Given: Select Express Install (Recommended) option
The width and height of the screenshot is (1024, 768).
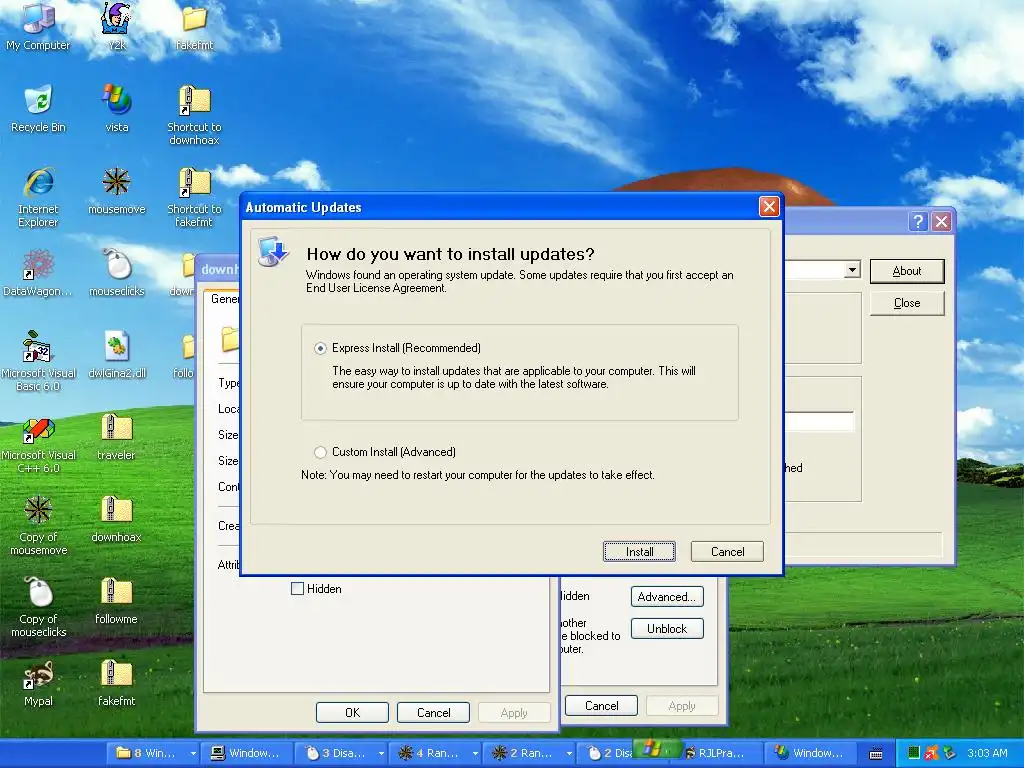Looking at the screenshot, I should 320,348.
